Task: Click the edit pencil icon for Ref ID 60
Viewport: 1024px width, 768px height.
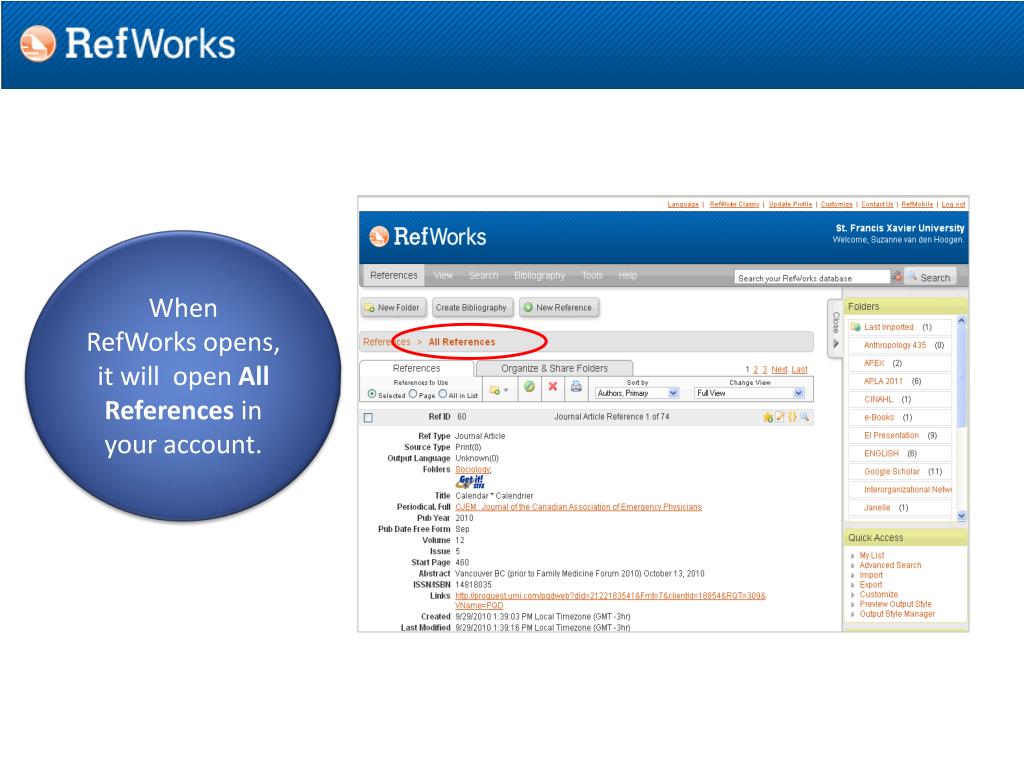Action: point(780,417)
